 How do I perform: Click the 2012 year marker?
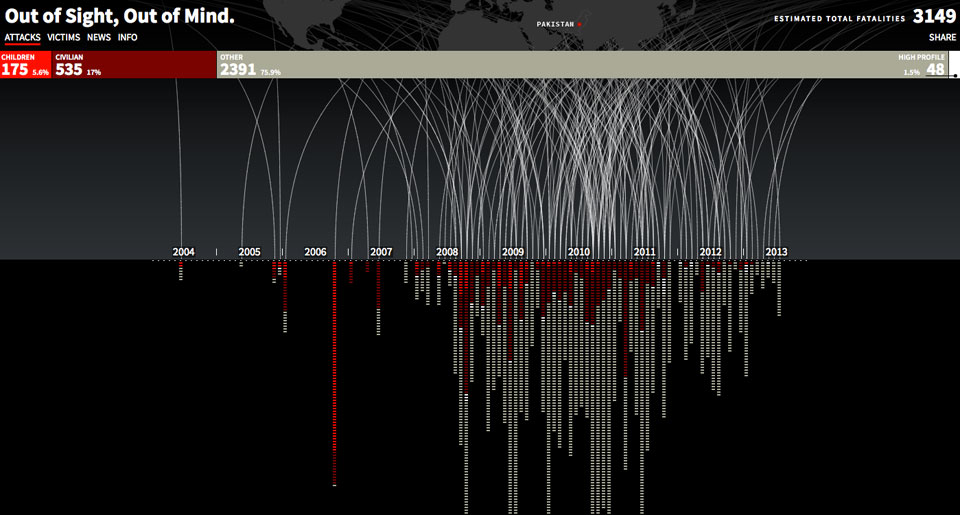tap(710, 252)
